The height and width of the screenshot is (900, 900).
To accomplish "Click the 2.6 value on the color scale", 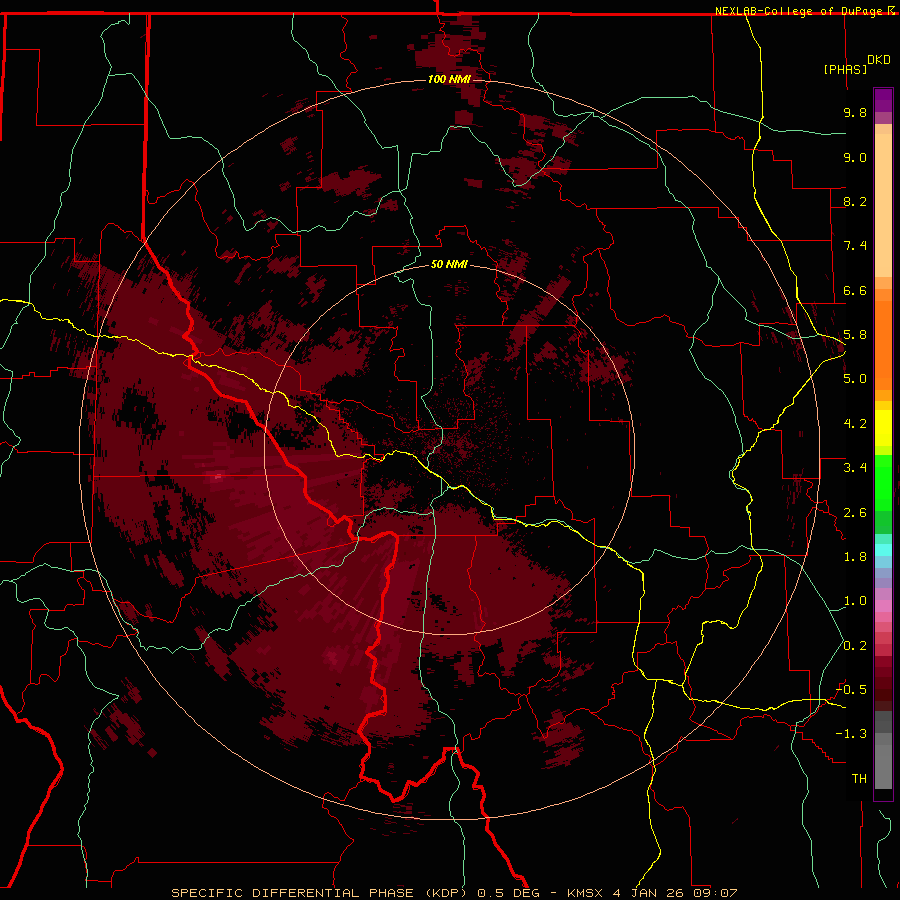I will click(x=855, y=513).
